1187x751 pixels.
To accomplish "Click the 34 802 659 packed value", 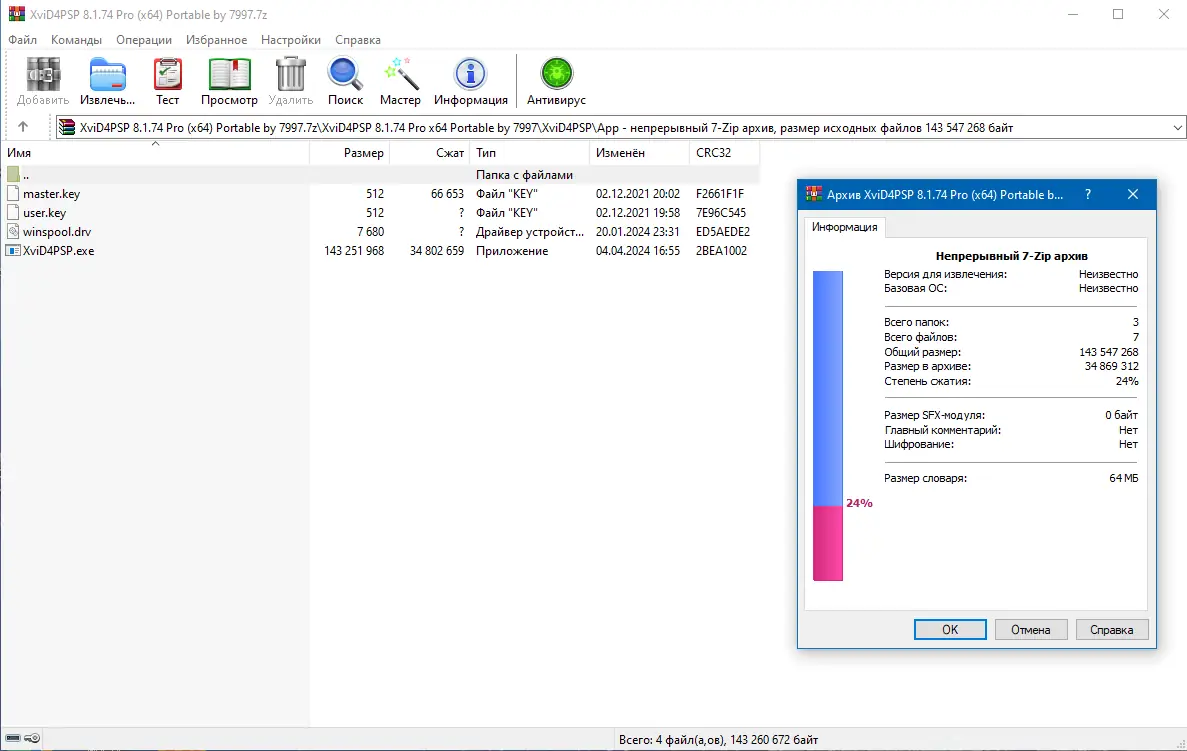I will [437, 251].
